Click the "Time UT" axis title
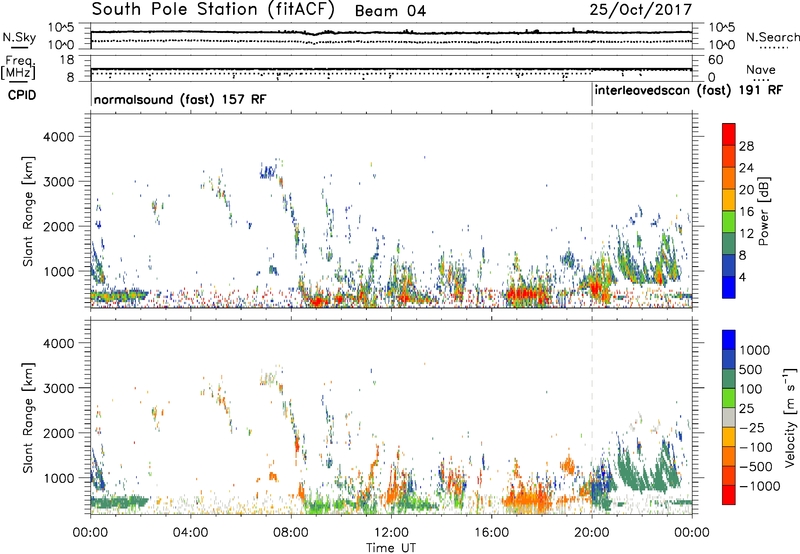800x554 pixels. click(391, 548)
